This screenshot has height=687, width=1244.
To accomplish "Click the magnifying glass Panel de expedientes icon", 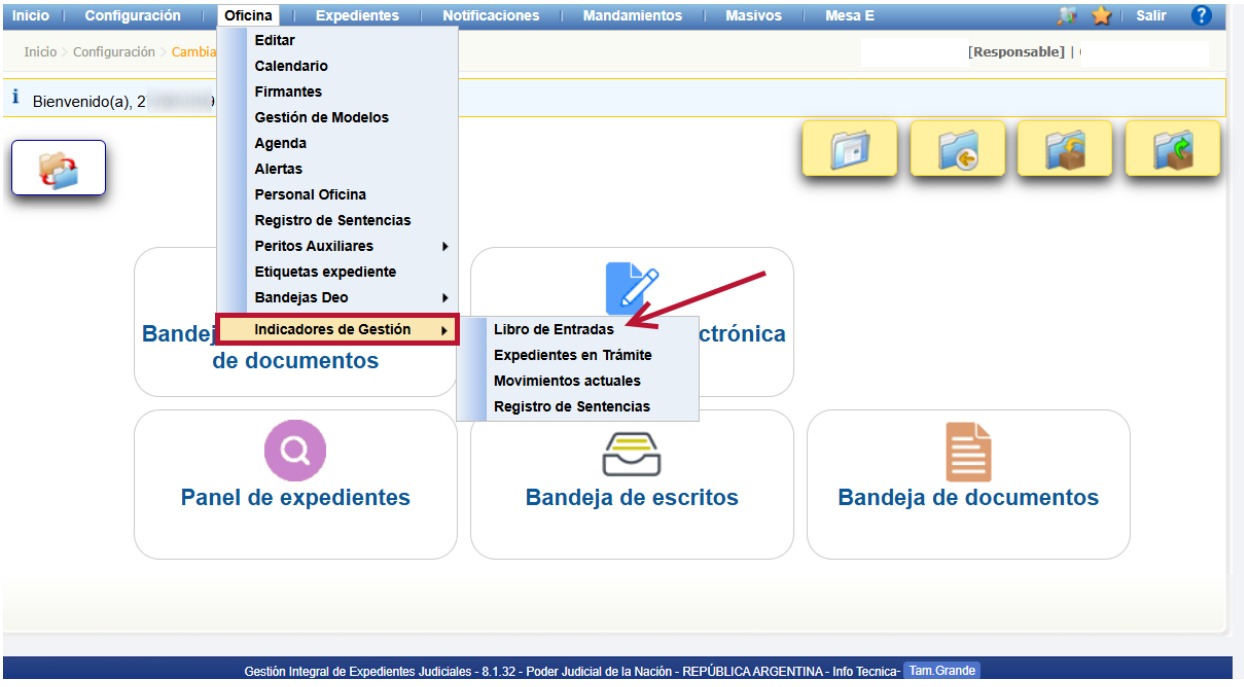I will point(295,451).
